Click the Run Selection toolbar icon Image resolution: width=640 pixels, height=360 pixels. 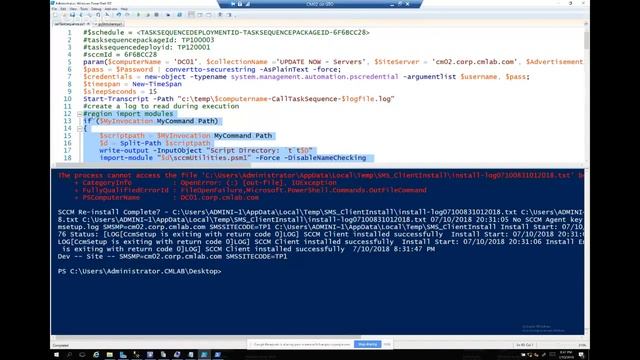(149, 15)
